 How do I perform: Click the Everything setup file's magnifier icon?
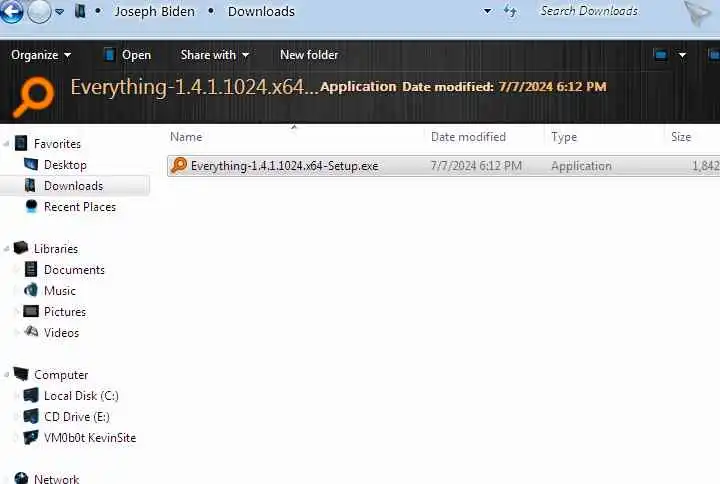coord(179,165)
